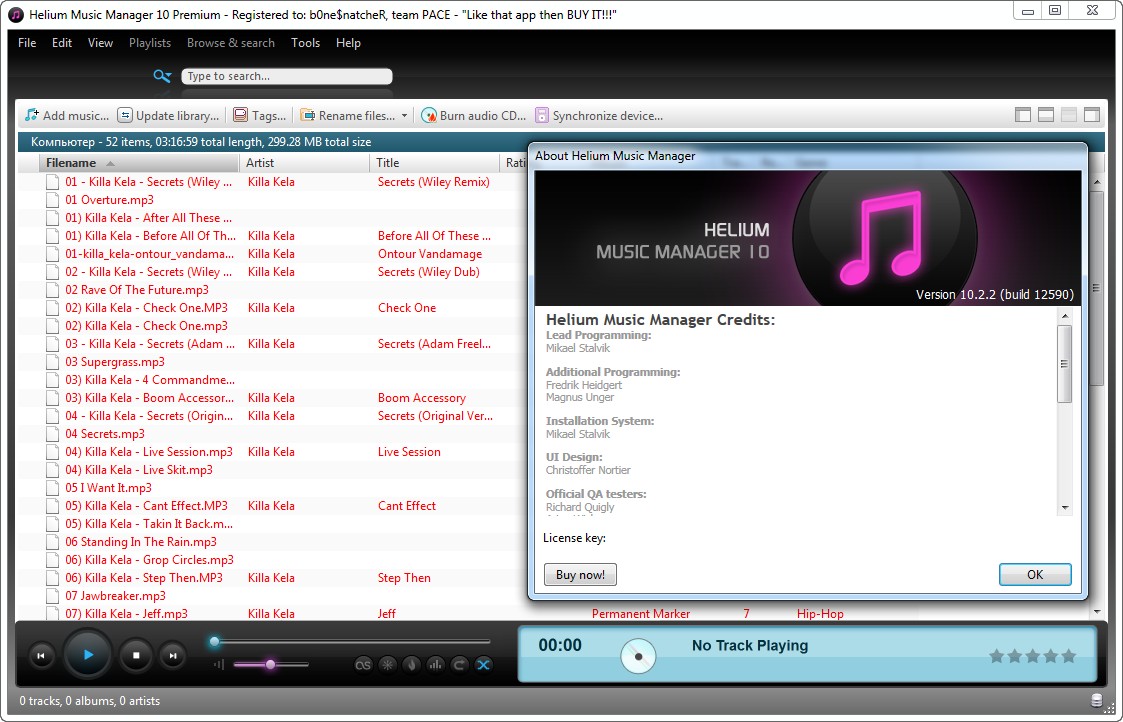Click the credits scrollbar down arrow

[1065, 508]
